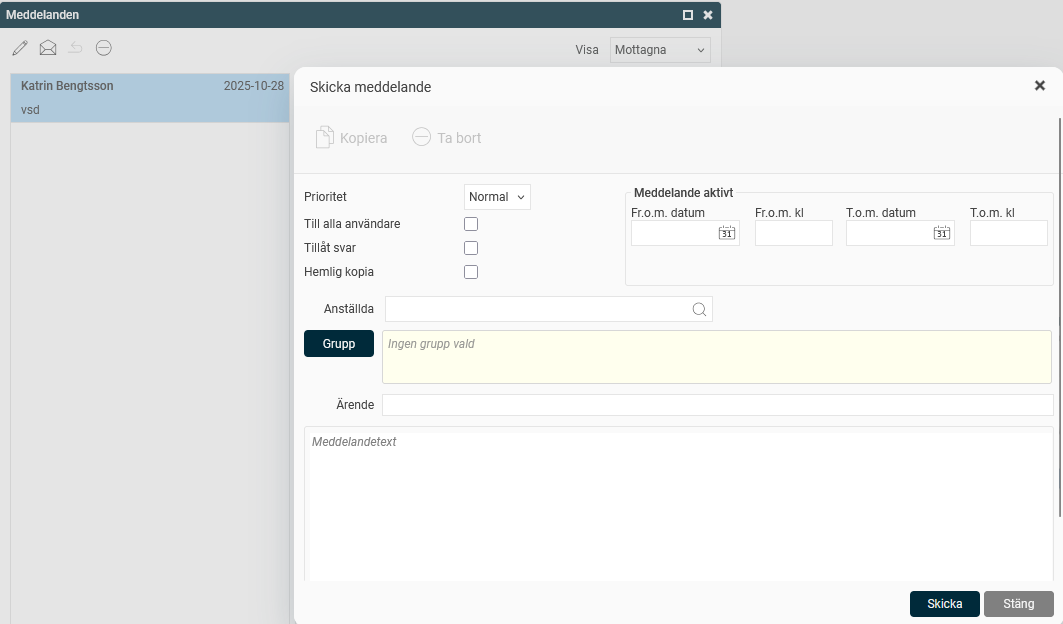
Task: Expand the Visa Mottagna dropdown
Action: click(x=660, y=50)
